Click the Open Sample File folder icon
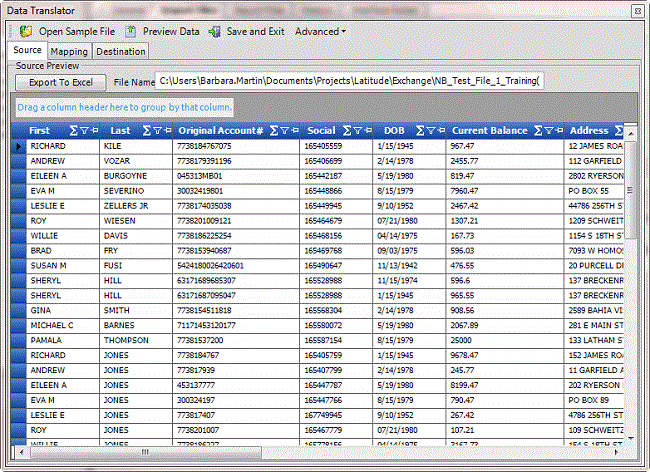This screenshot has height=472, width=650. click(26, 31)
